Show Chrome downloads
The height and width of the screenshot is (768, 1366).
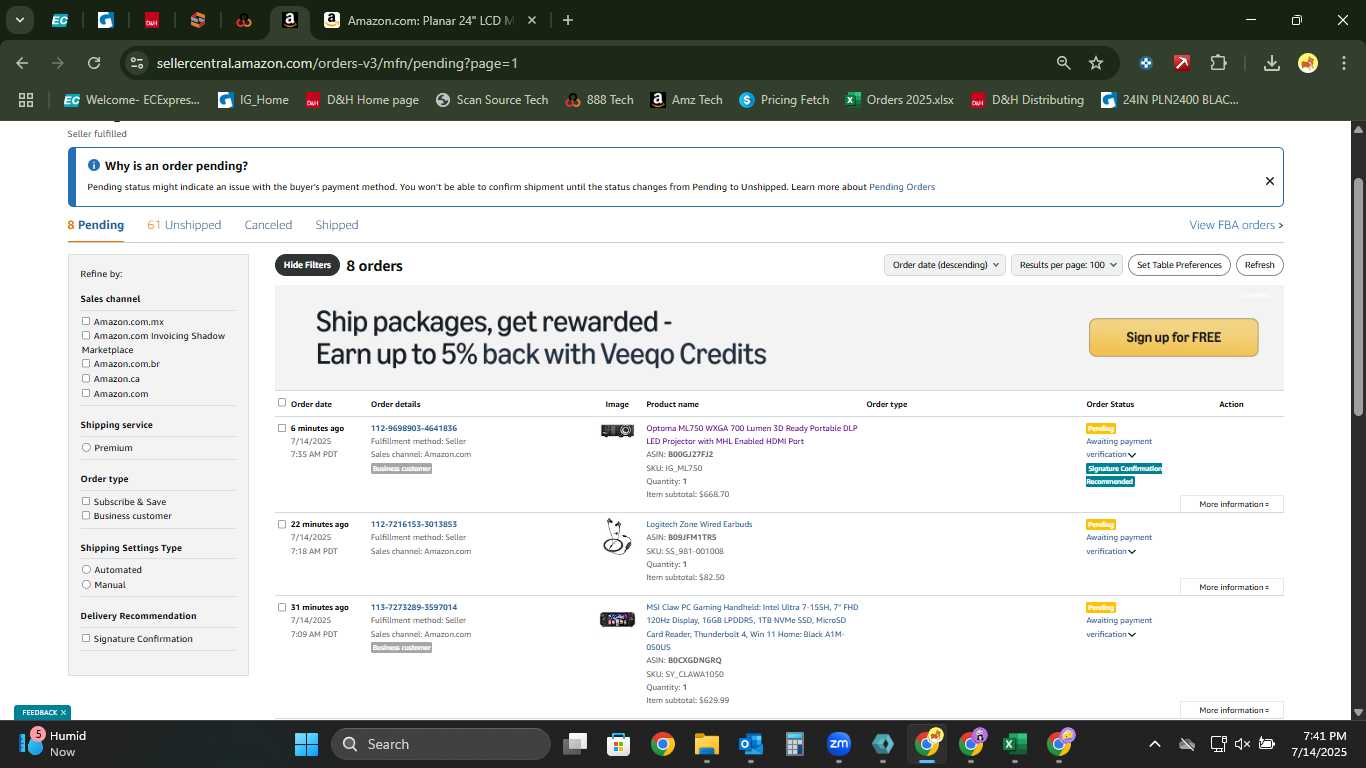pos(1272,63)
